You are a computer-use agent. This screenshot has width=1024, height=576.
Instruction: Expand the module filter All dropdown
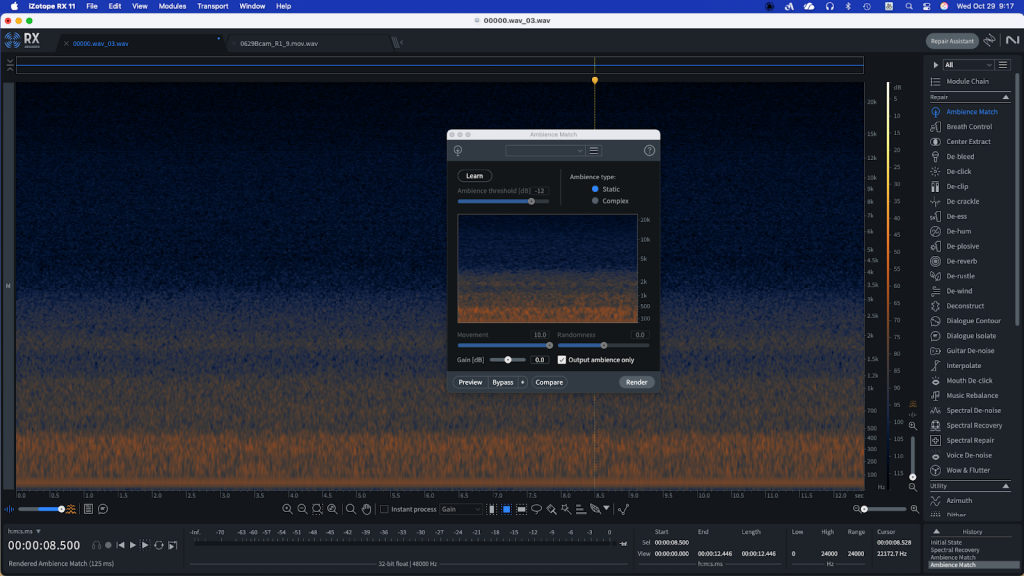point(967,65)
